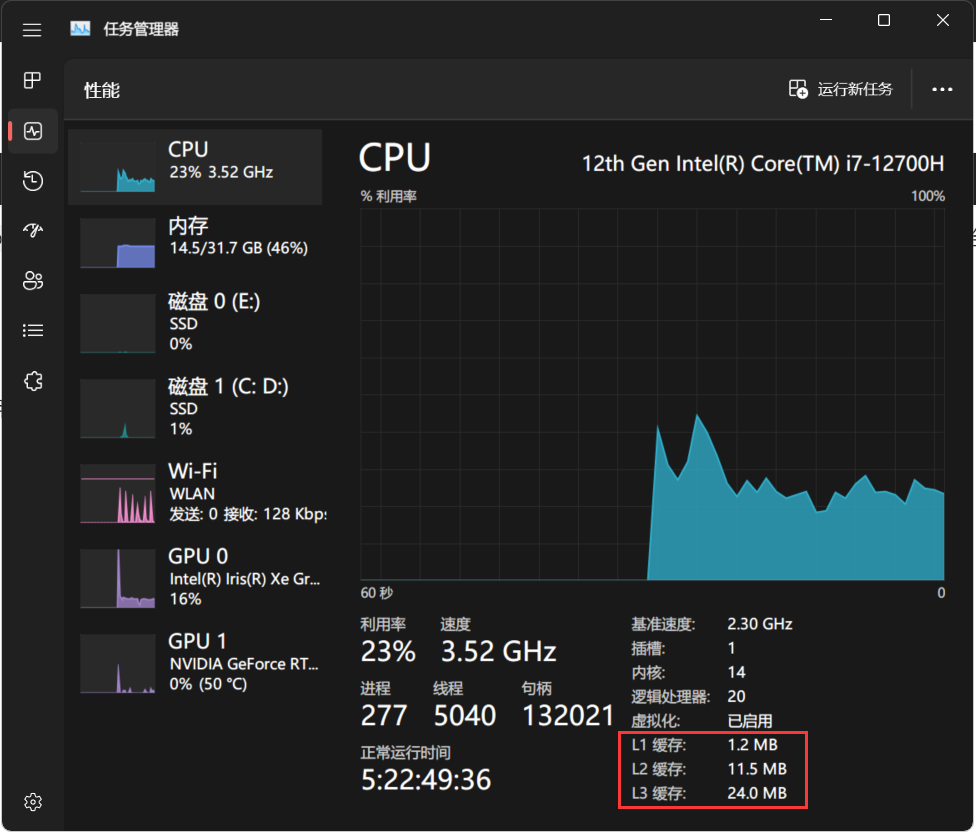Click the memory mini graph thumbnail
Image resolution: width=976 pixels, height=833 pixels.
pyautogui.click(x=118, y=243)
